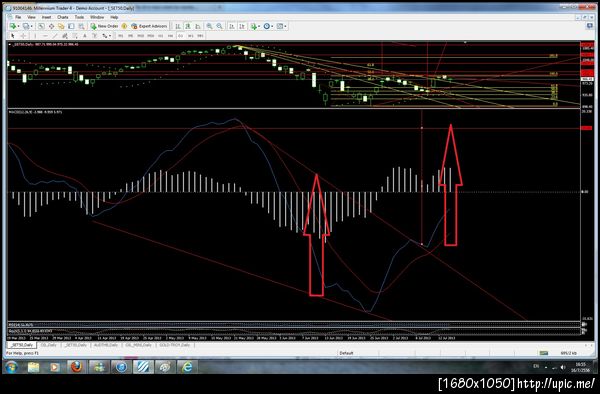Switch to the AUDTHB,Daily chart tab
Screen dimensions: 600x394
(x=107, y=345)
